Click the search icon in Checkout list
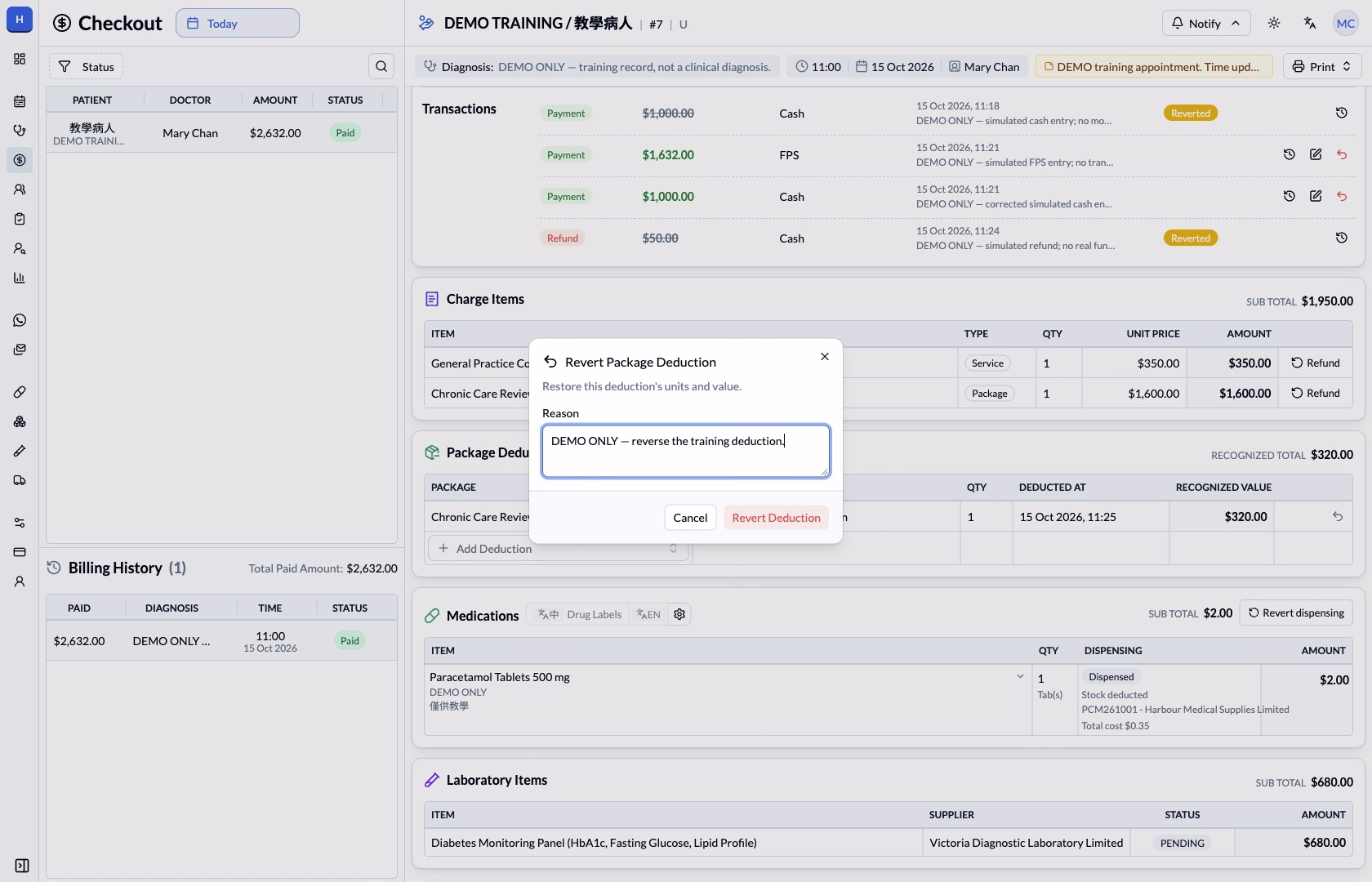1372x882 pixels. 381,66
